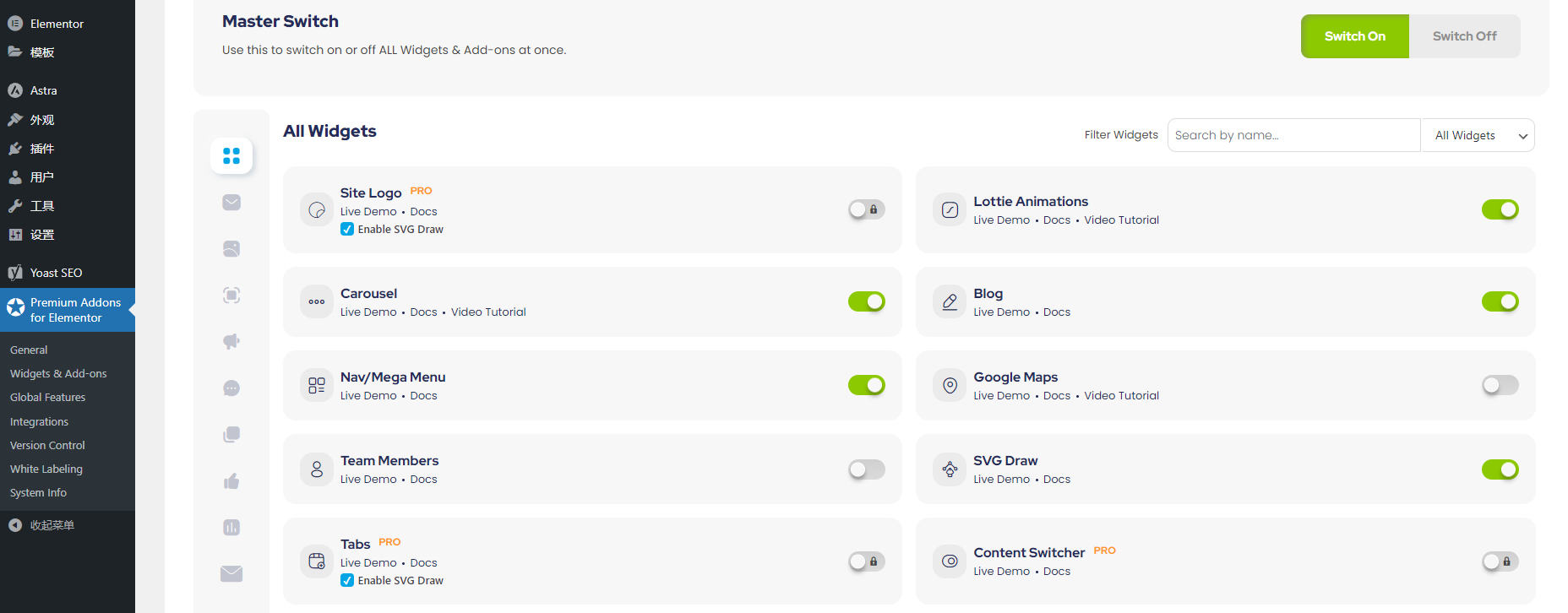Click the Carousel three-dots widget icon

click(x=317, y=301)
